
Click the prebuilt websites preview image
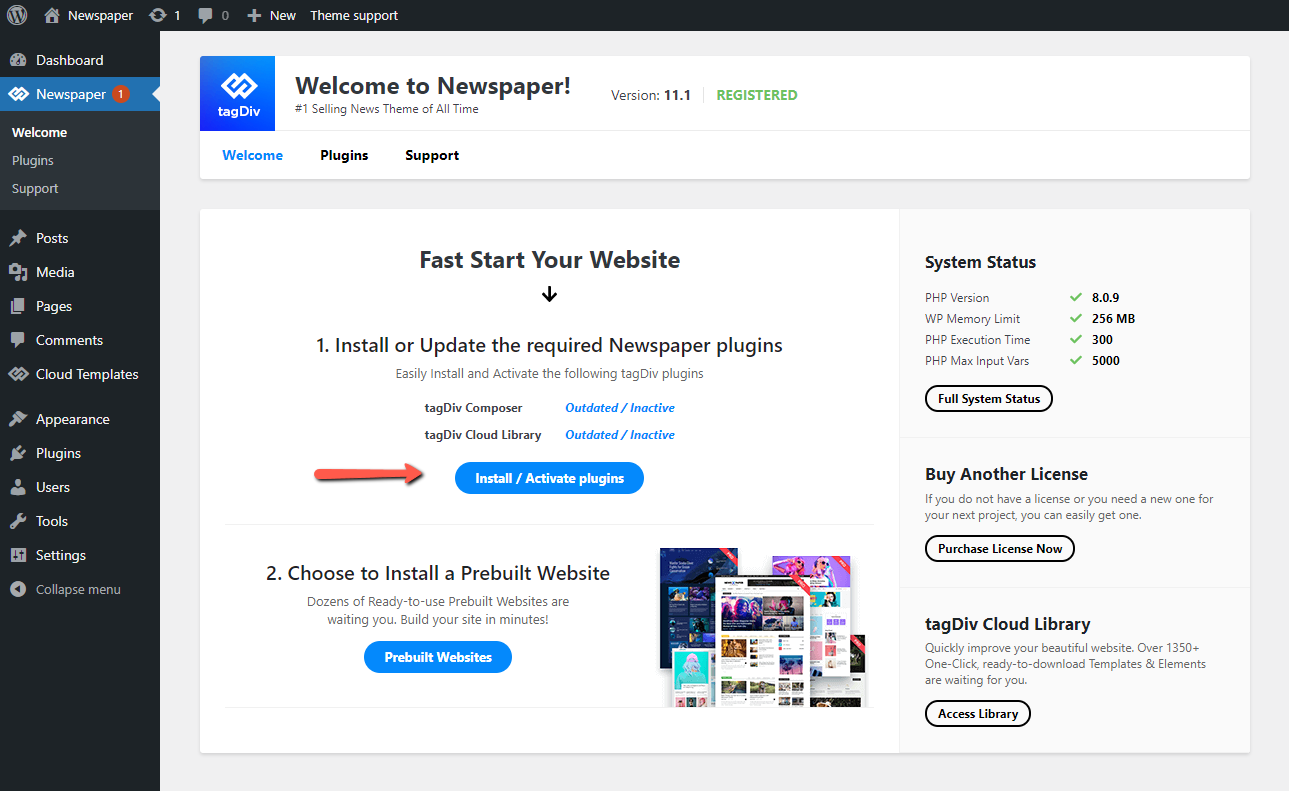pos(762,626)
